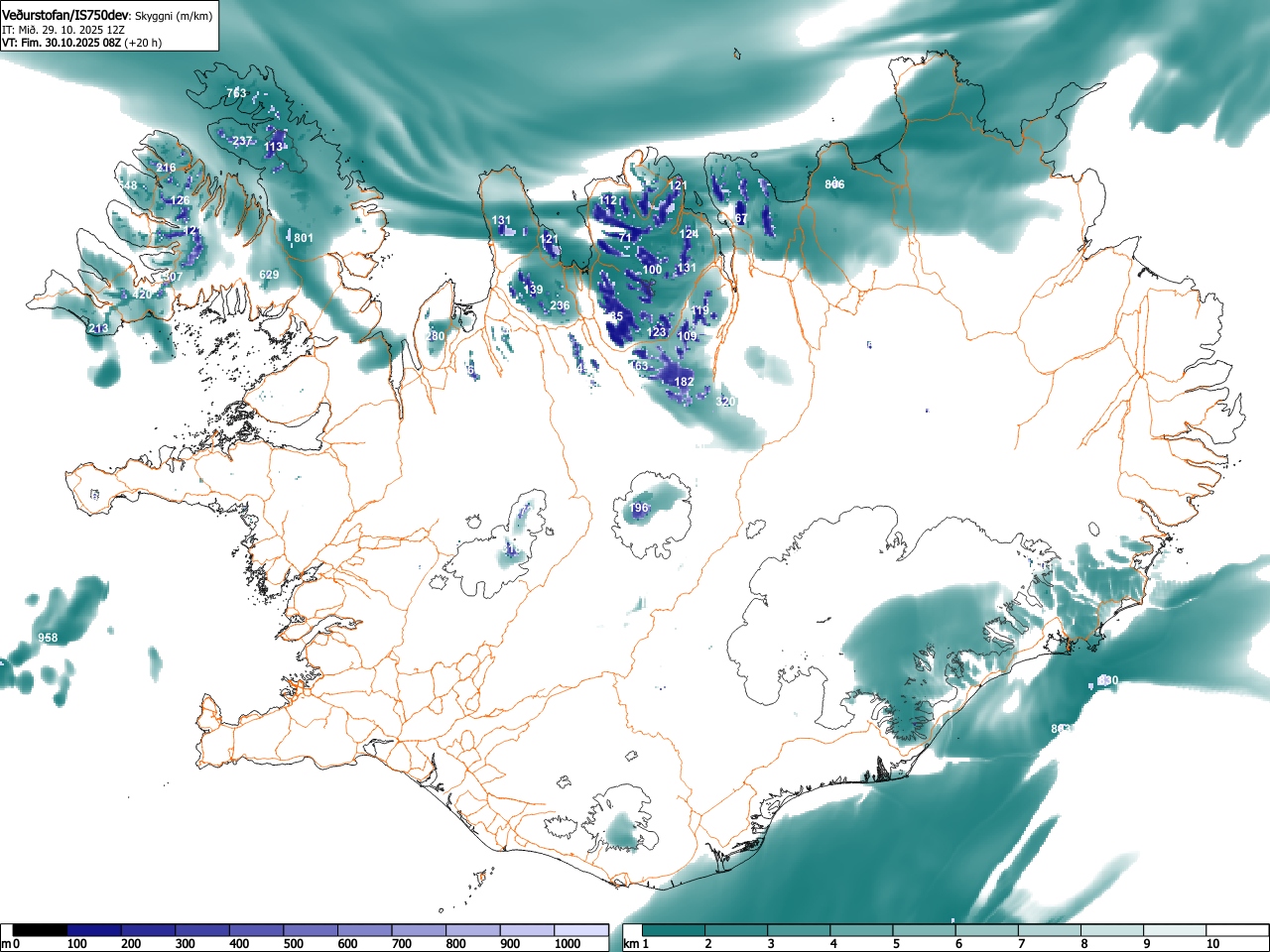
Task: Click the map value 629
Action: tap(269, 275)
